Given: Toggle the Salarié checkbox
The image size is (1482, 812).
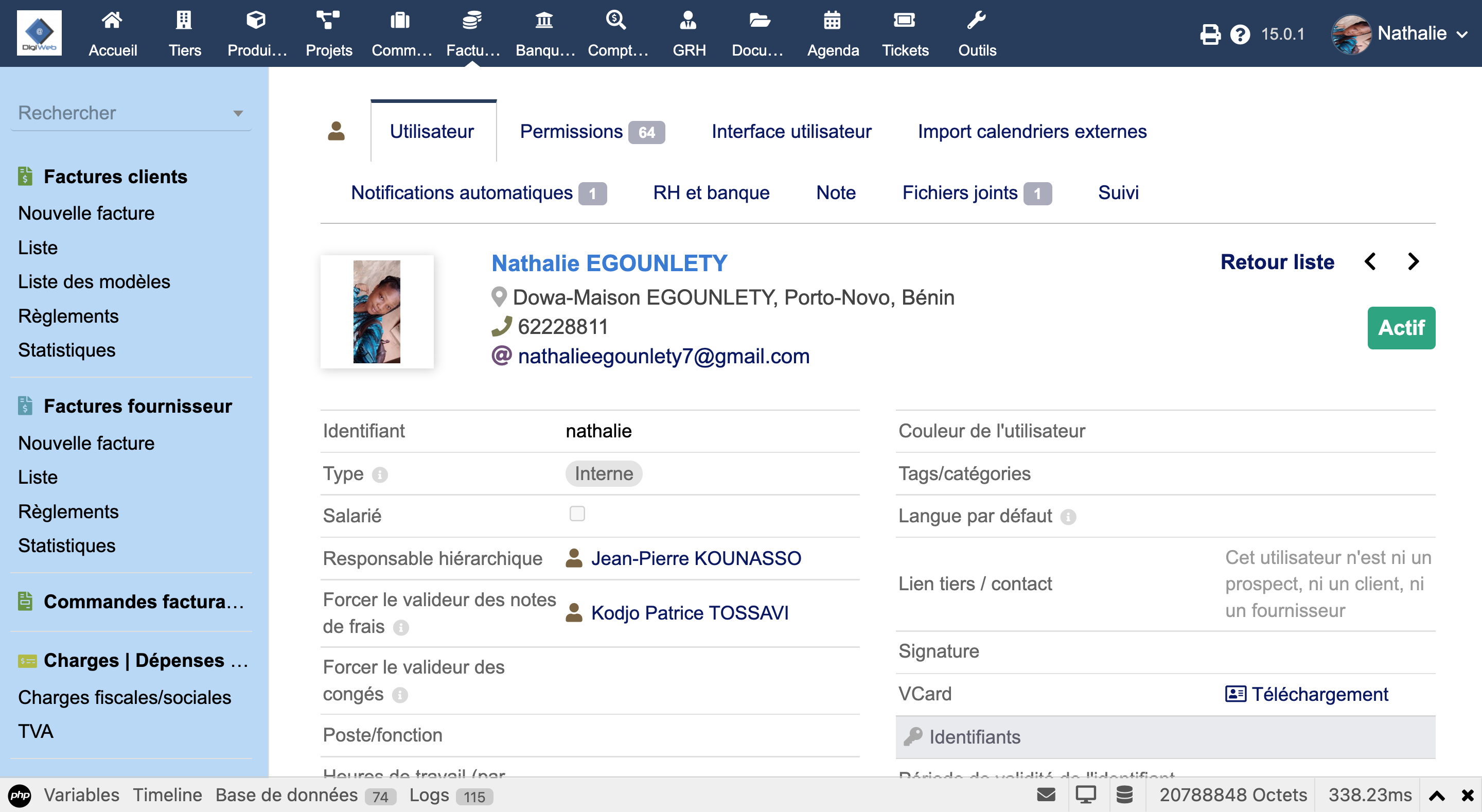Looking at the screenshot, I should pyautogui.click(x=576, y=514).
